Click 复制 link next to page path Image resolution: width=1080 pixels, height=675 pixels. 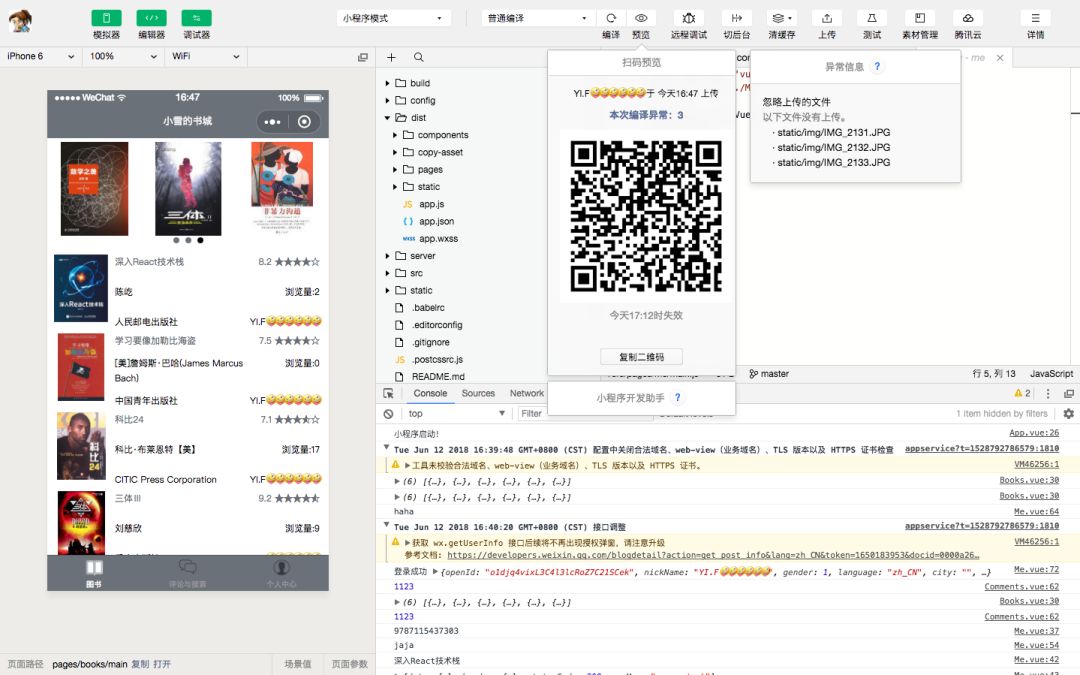(x=140, y=664)
